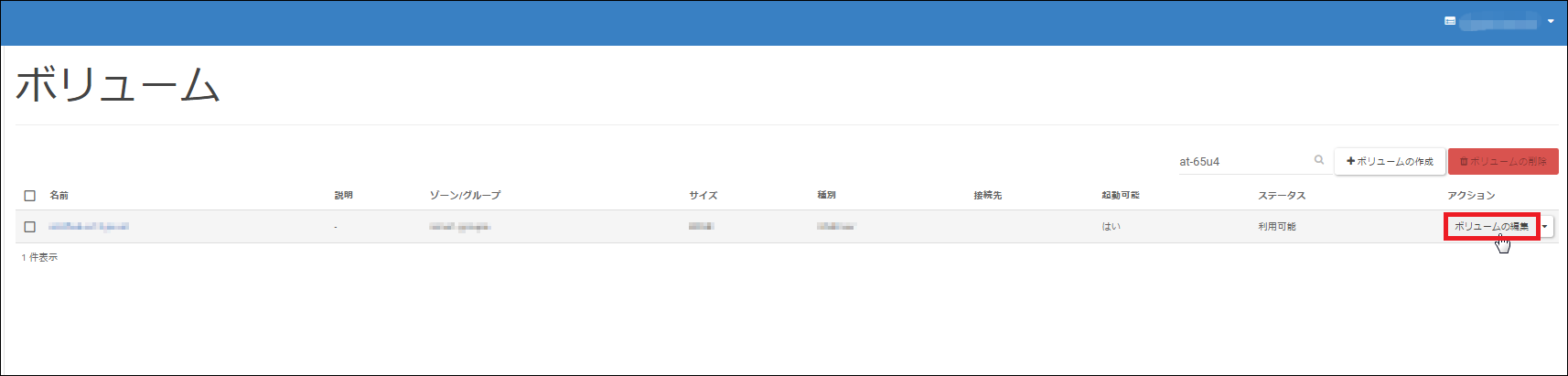Viewport: 1568px width, 376px height.
Task: Click the 1 件表示 count text
Action: point(39,257)
